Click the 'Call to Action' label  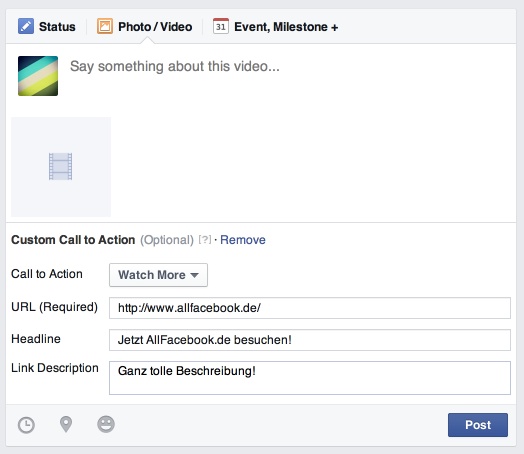click(x=47, y=274)
